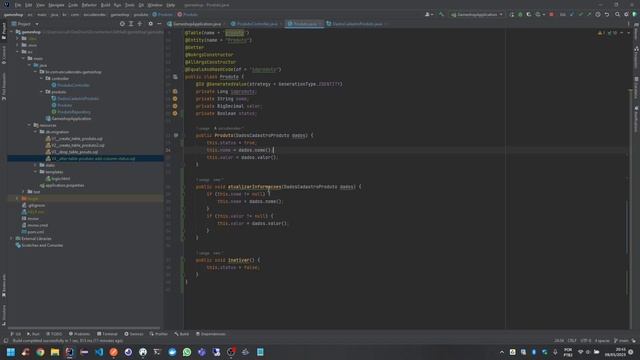This screenshot has width=640, height=360.
Task: Click the Debug bug icon
Action: pyautogui.click(x=520, y=15)
